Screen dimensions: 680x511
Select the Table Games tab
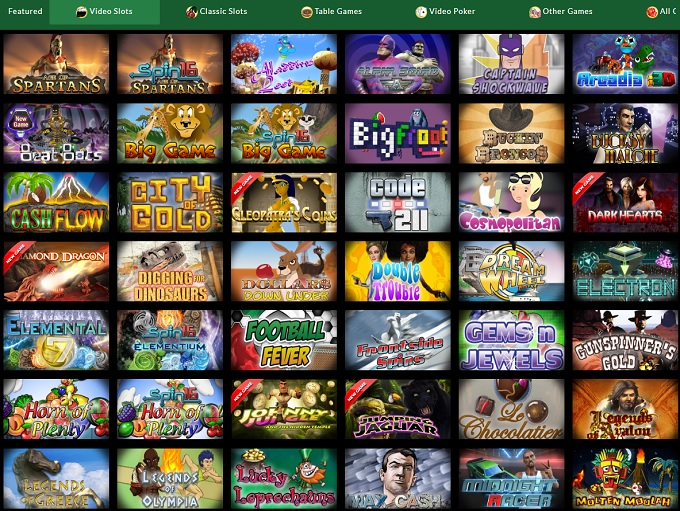(x=331, y=12)
